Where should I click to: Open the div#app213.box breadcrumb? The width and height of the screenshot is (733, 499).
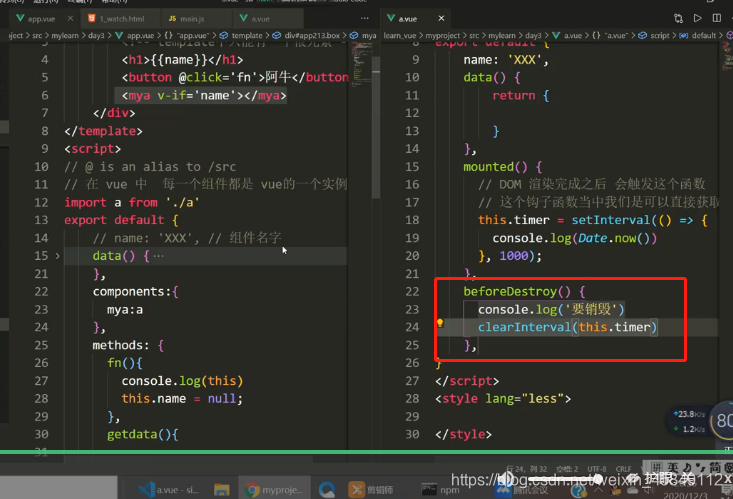point(312,36)
